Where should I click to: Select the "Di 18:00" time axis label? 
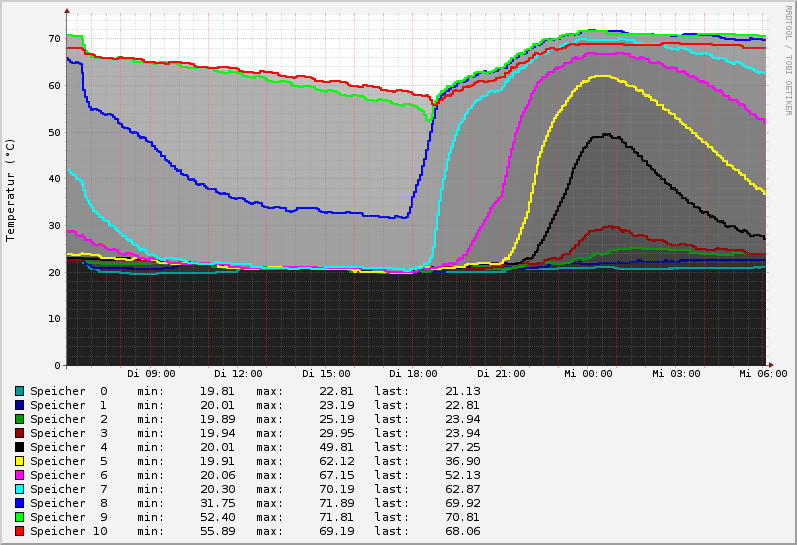(x=413, y=374)
